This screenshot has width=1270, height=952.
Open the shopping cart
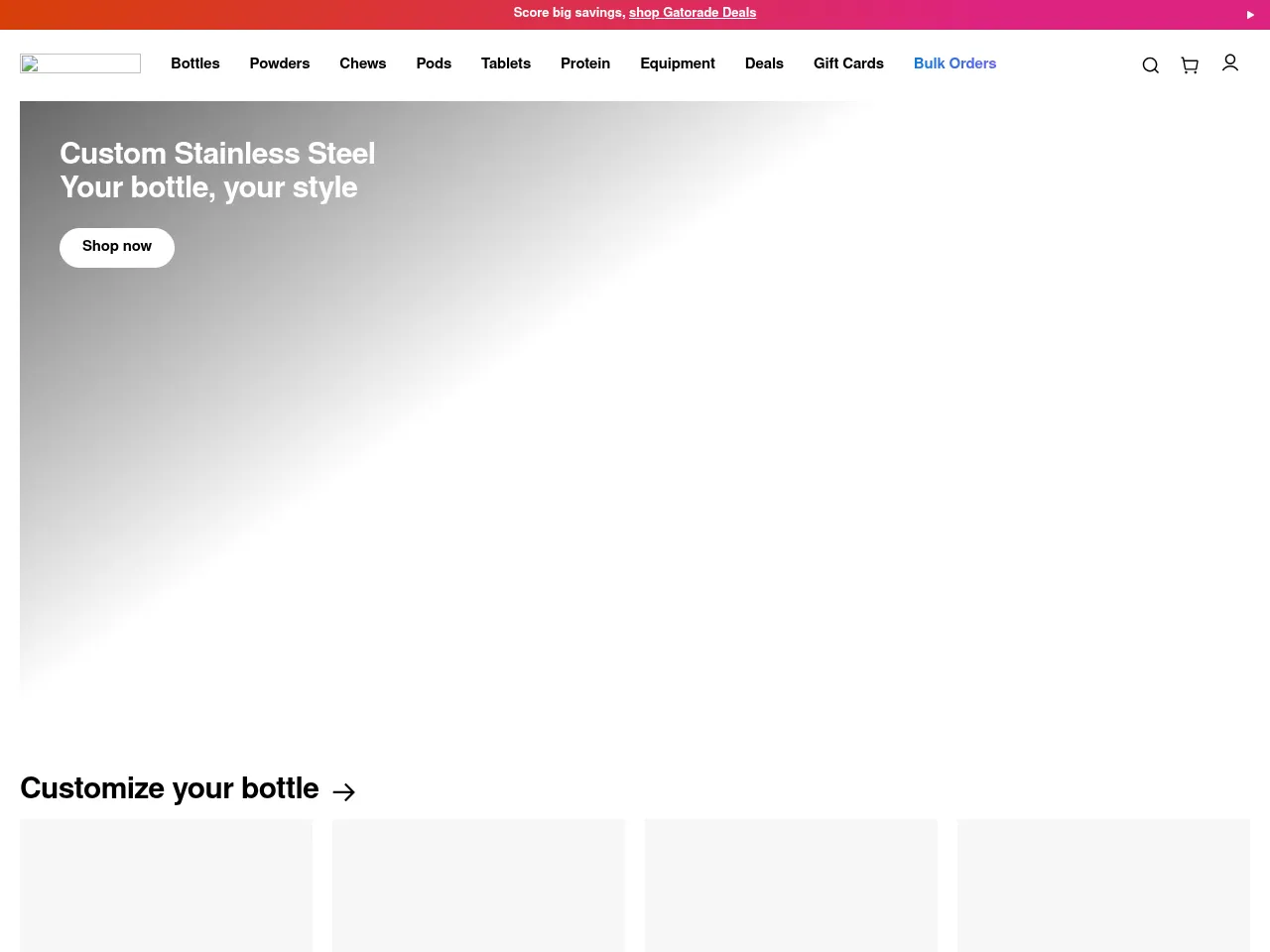click(1190, 65)
